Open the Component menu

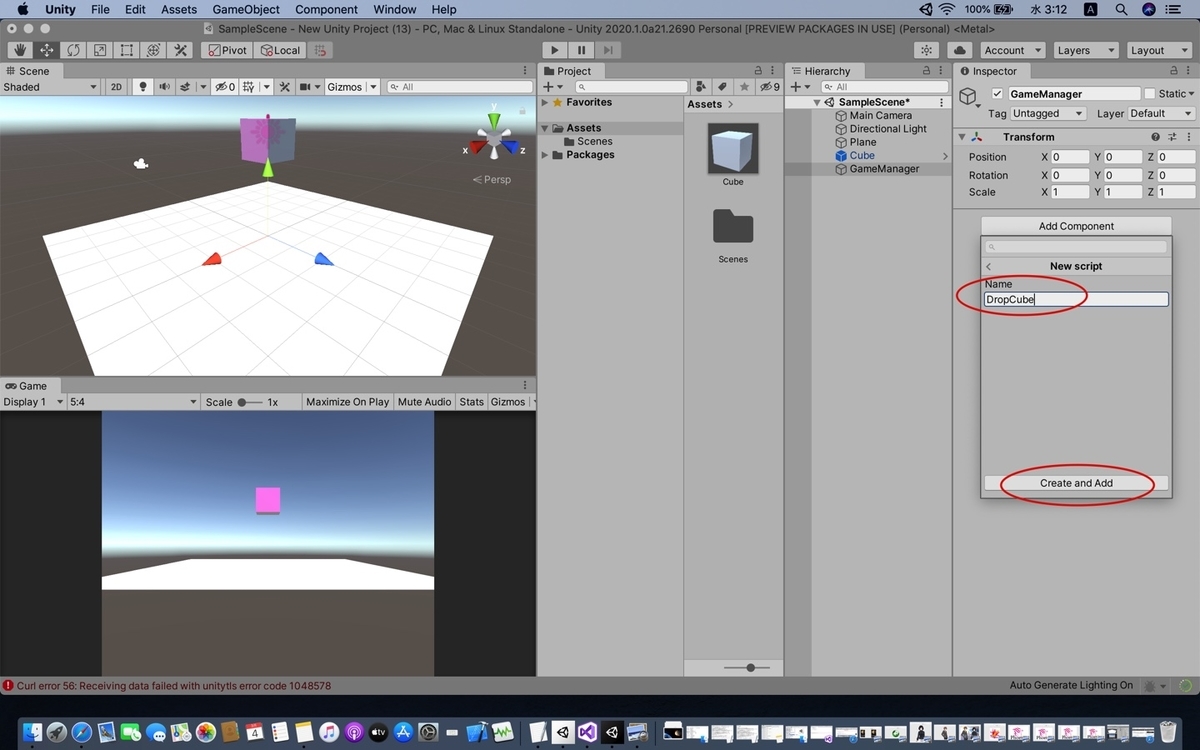(x=326, y=9)
